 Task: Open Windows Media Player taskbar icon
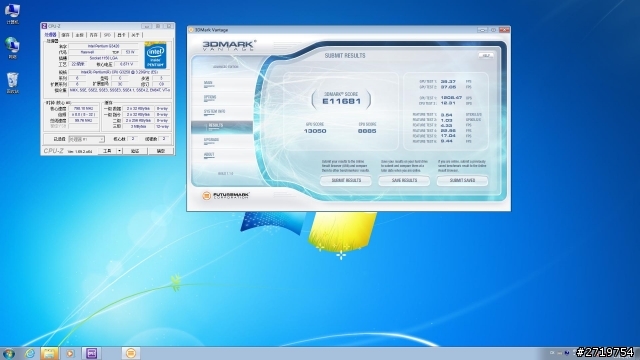pos(70,353)
